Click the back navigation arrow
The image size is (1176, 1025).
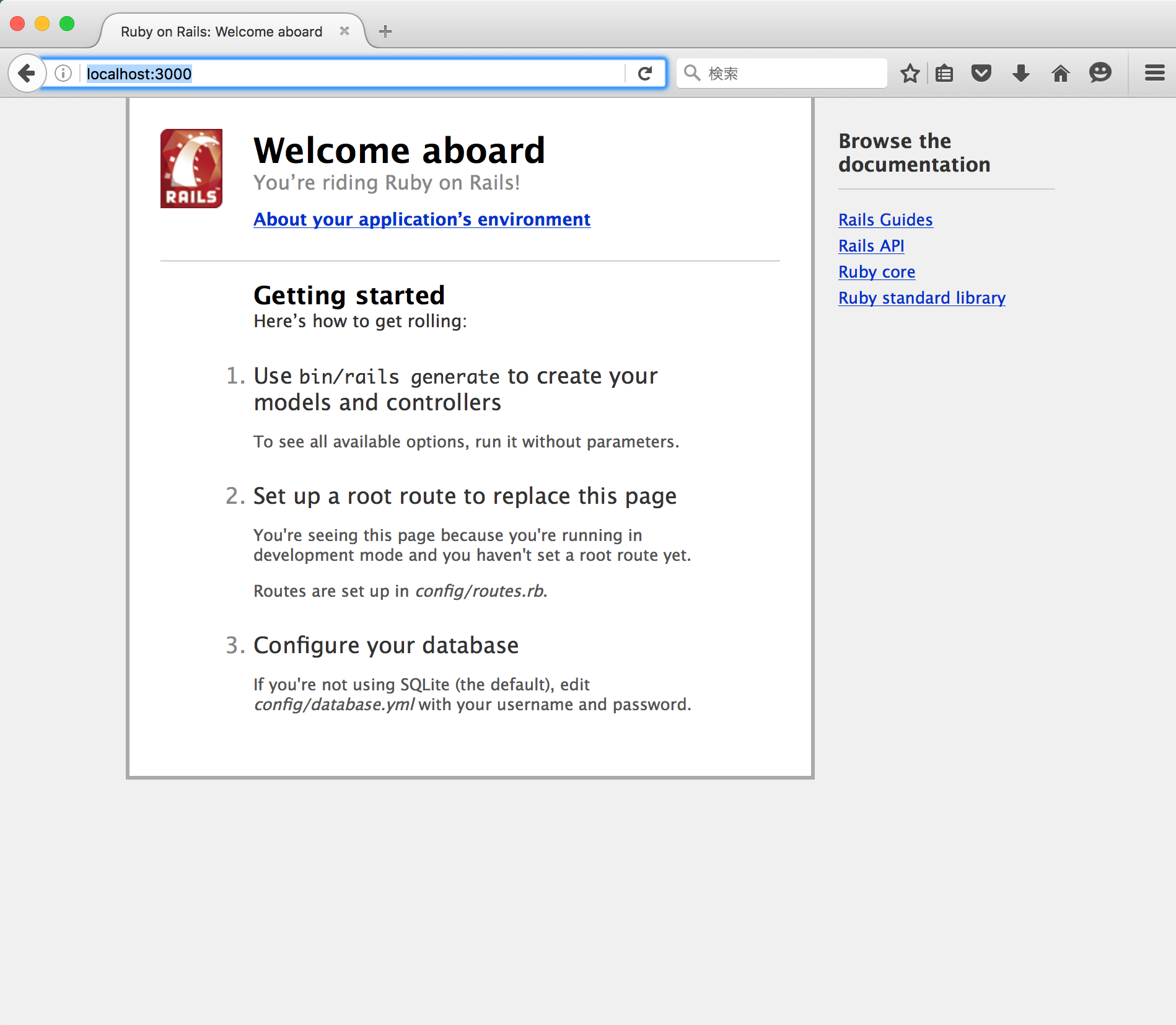[26, 73]
